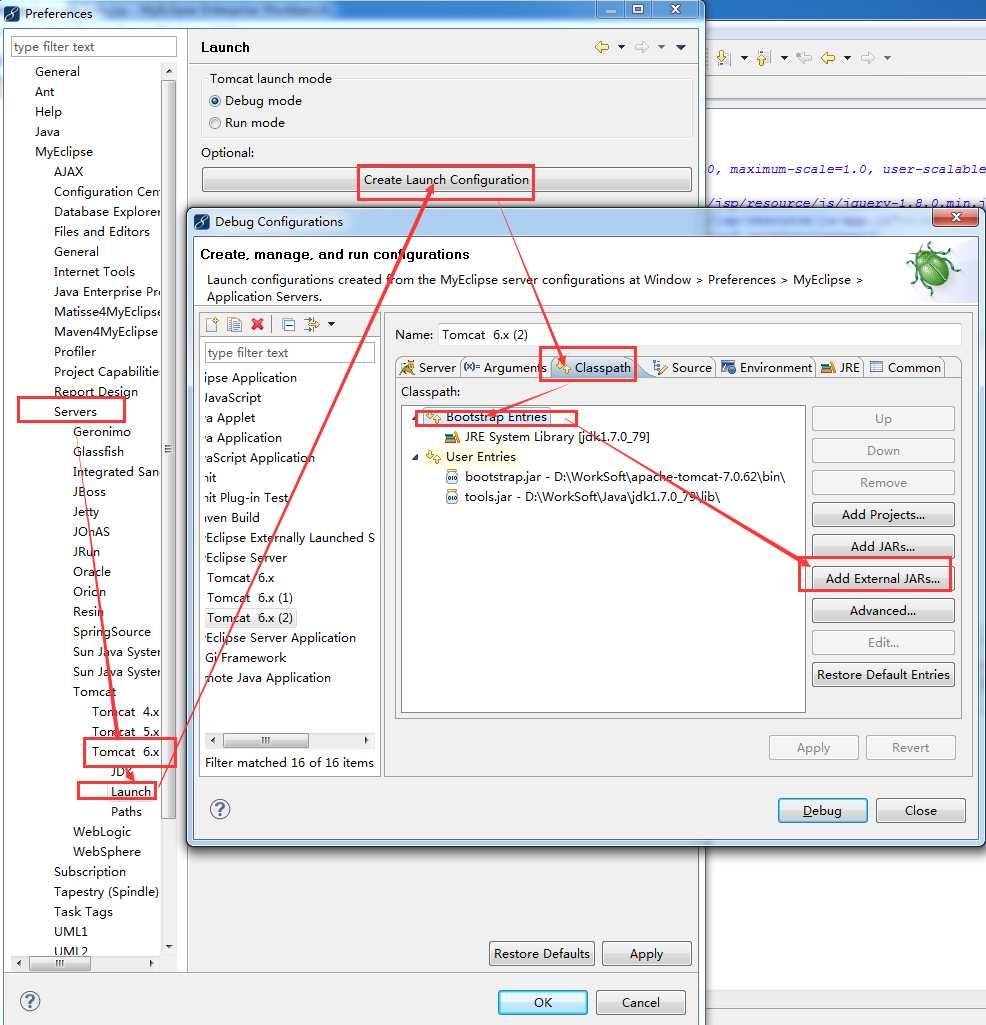Image resolution: width=986 pixels, height=1025 pixels.
Task: Open Back history dropdown in Preferences header
Action: tap(621, 47)
